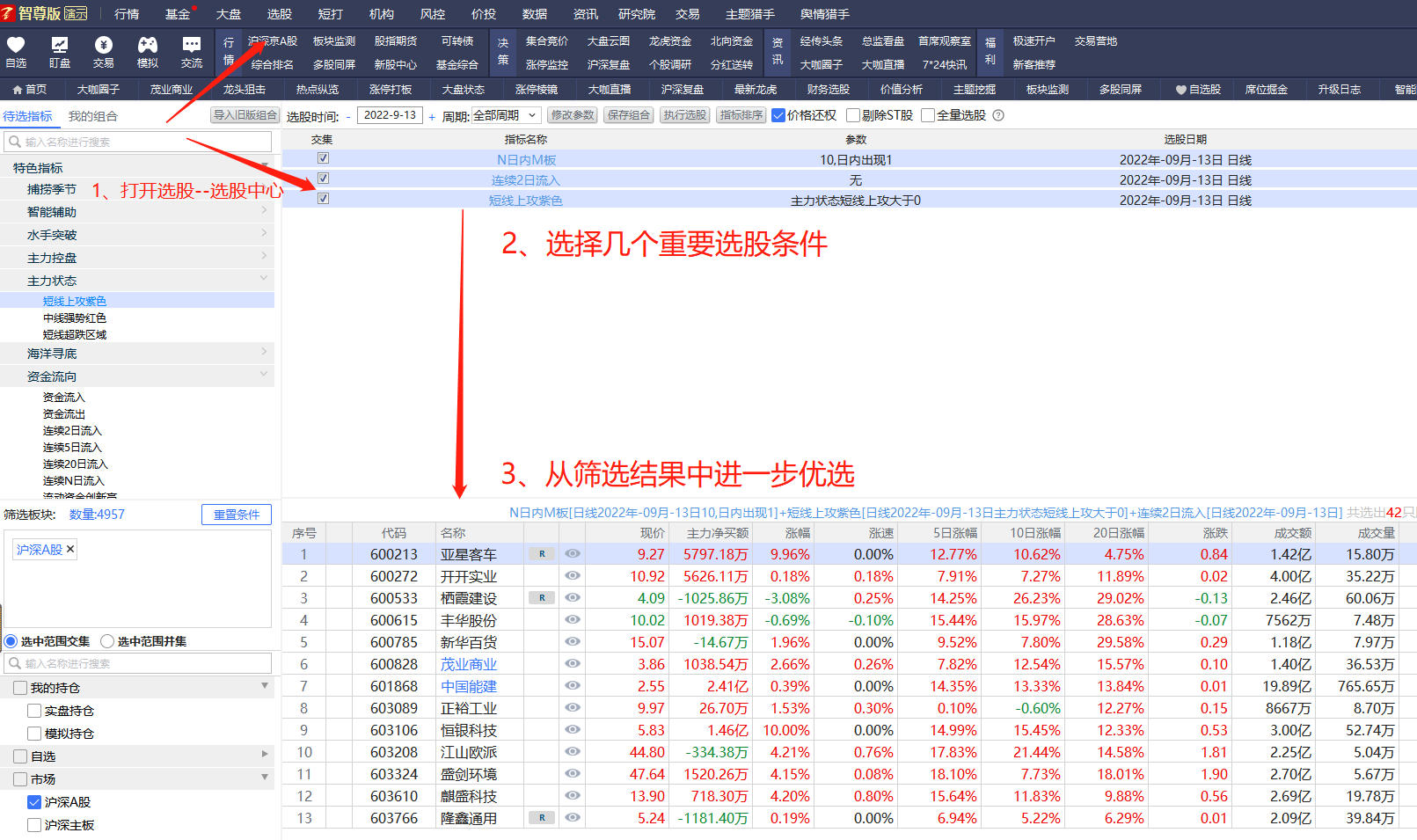Image resolution: width=1417 pixels, height=840 pixels.
Task: Switch to 涨停打板 tab
Action: [x=391, y=90]
